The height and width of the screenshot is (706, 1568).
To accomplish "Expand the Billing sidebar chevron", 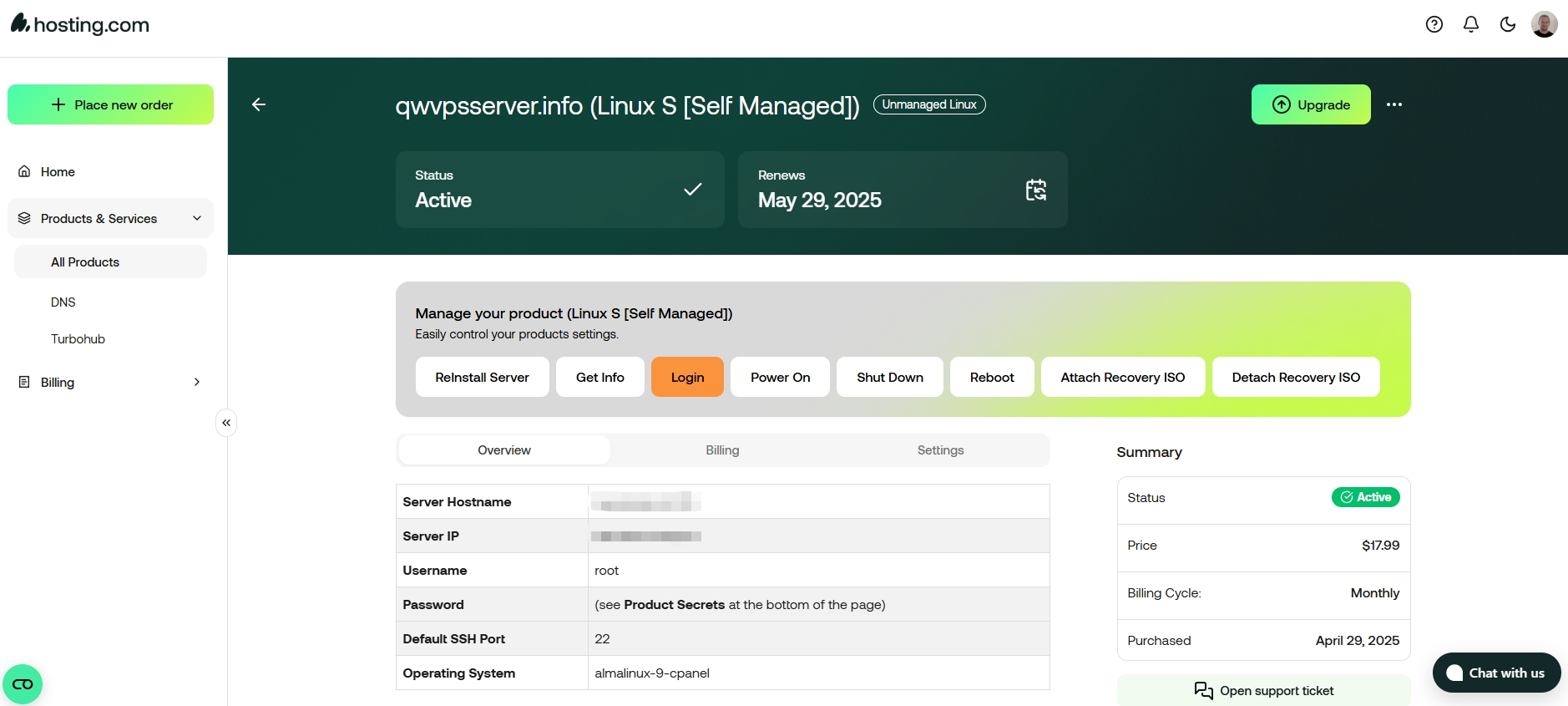I will (197, 382).
